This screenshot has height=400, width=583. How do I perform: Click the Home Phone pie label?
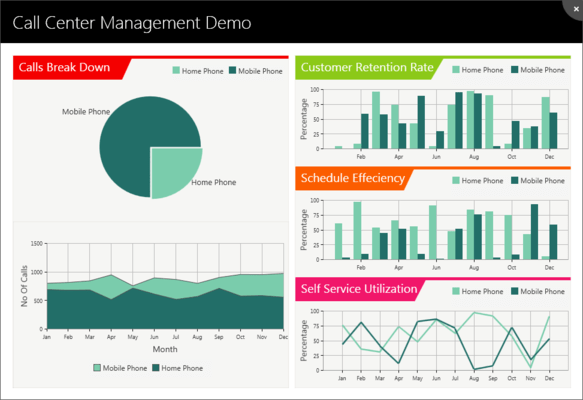pos(213,182)
